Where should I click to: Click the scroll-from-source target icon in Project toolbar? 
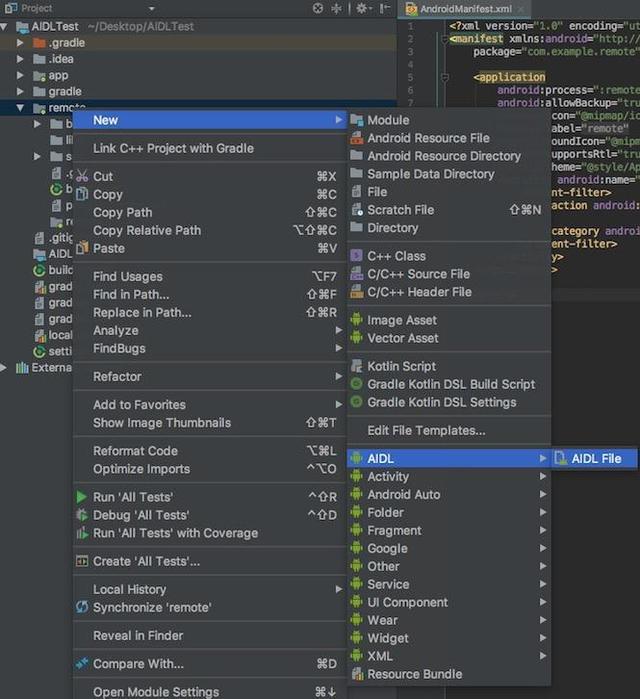(318, 8)
